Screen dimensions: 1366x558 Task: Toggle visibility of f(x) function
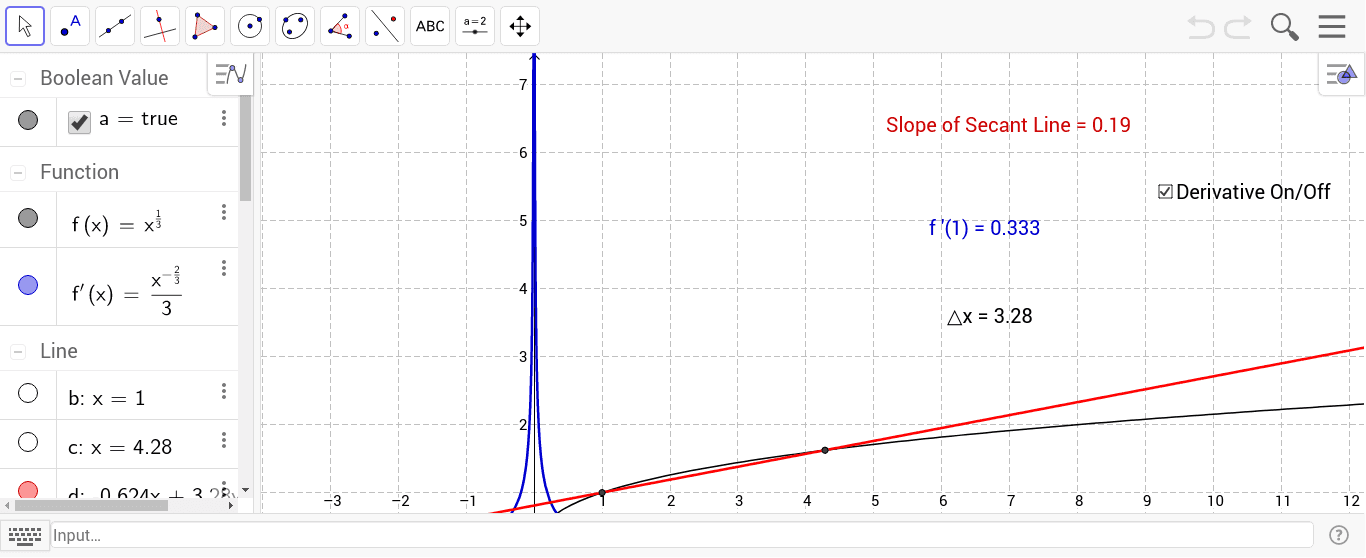[28, 218]
